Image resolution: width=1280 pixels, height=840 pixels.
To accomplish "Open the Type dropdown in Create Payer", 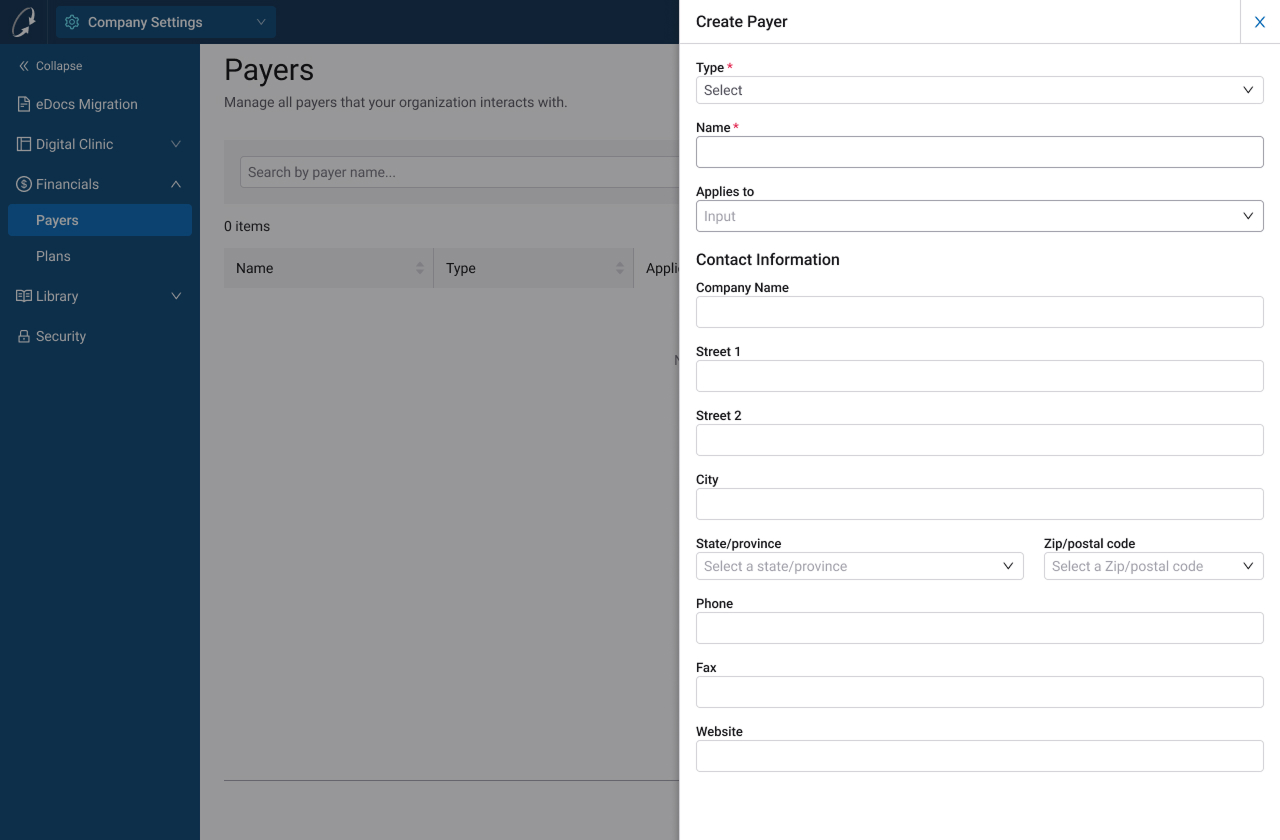I will 980,90.
